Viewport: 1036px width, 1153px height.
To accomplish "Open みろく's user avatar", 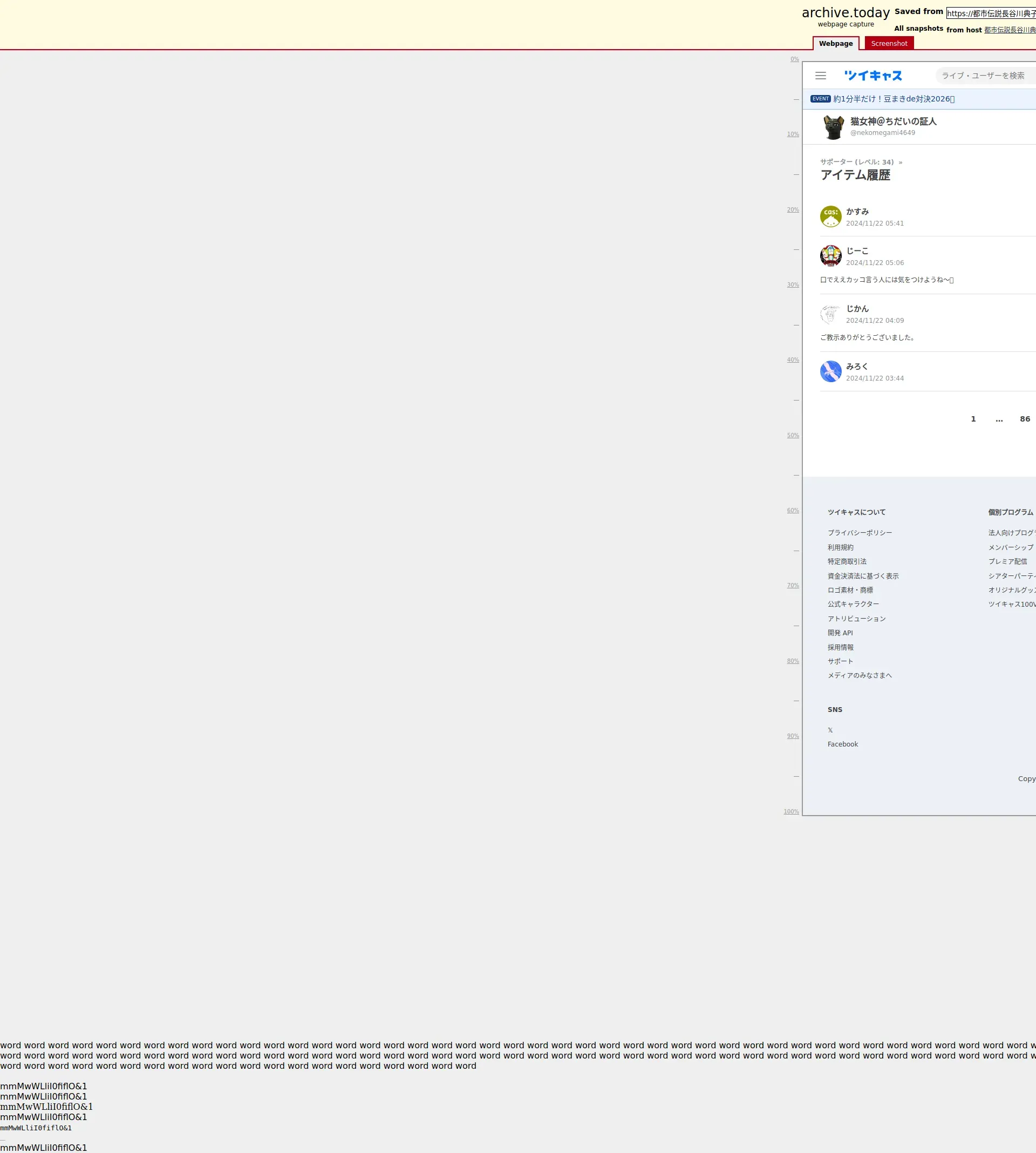I will [830, 371].
